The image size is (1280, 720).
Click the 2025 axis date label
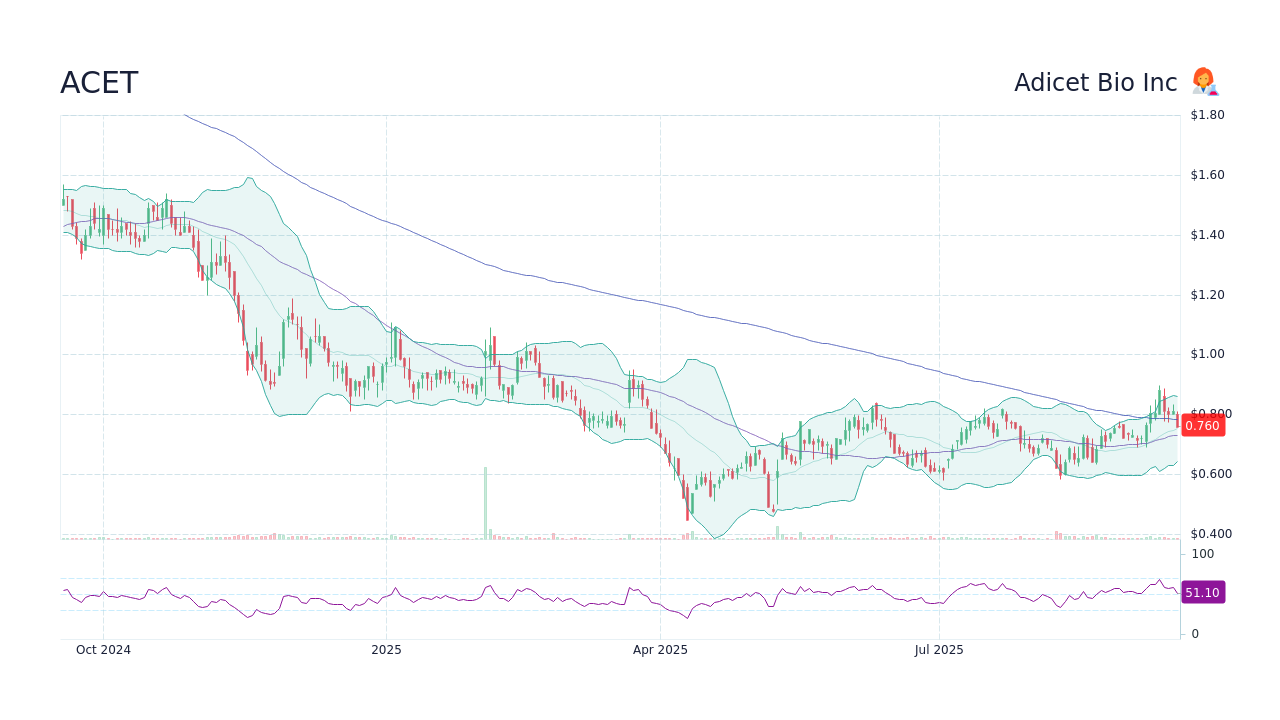[385, 649]
